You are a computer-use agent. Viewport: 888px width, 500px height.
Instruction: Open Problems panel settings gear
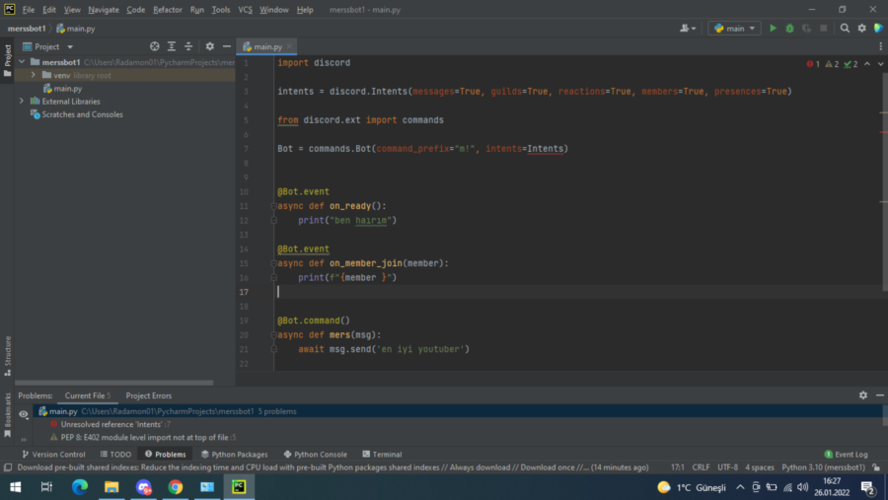(863, 395)
